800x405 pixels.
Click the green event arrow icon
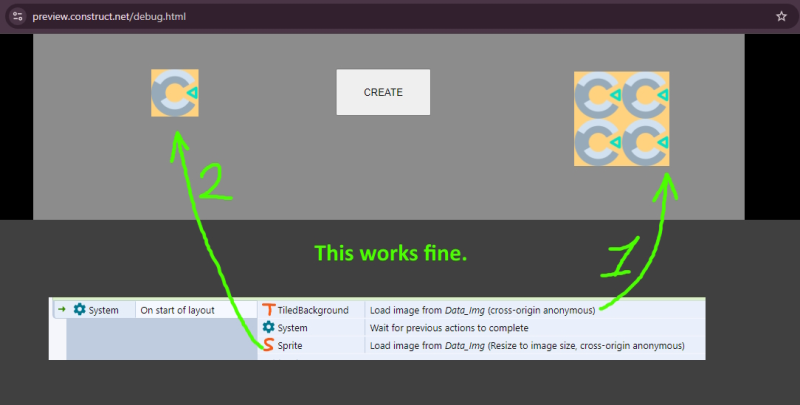62,309
